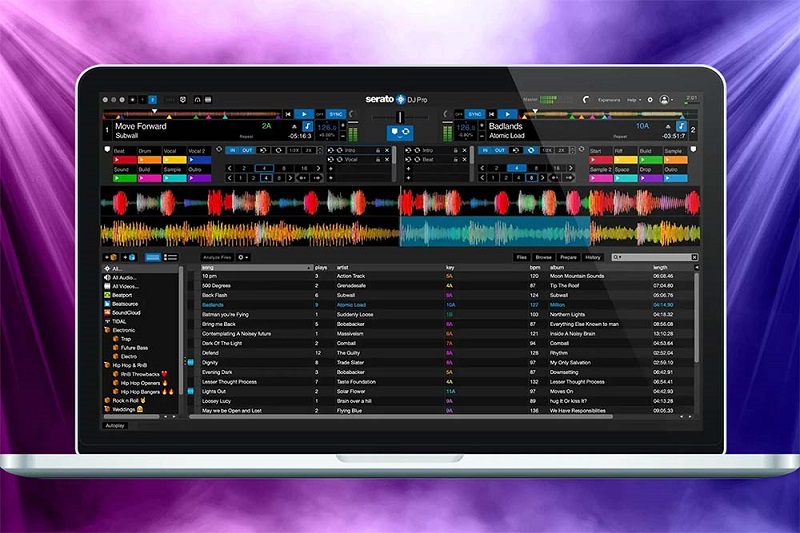Image resolution: width=800 pixels, height=533 pixels.
Task: Open the Files tab
Action: [521, 258]
